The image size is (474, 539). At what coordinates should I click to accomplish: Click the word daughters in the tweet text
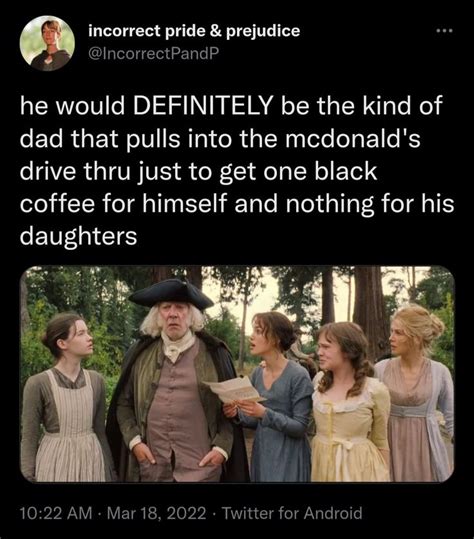[x=78, y=237]
